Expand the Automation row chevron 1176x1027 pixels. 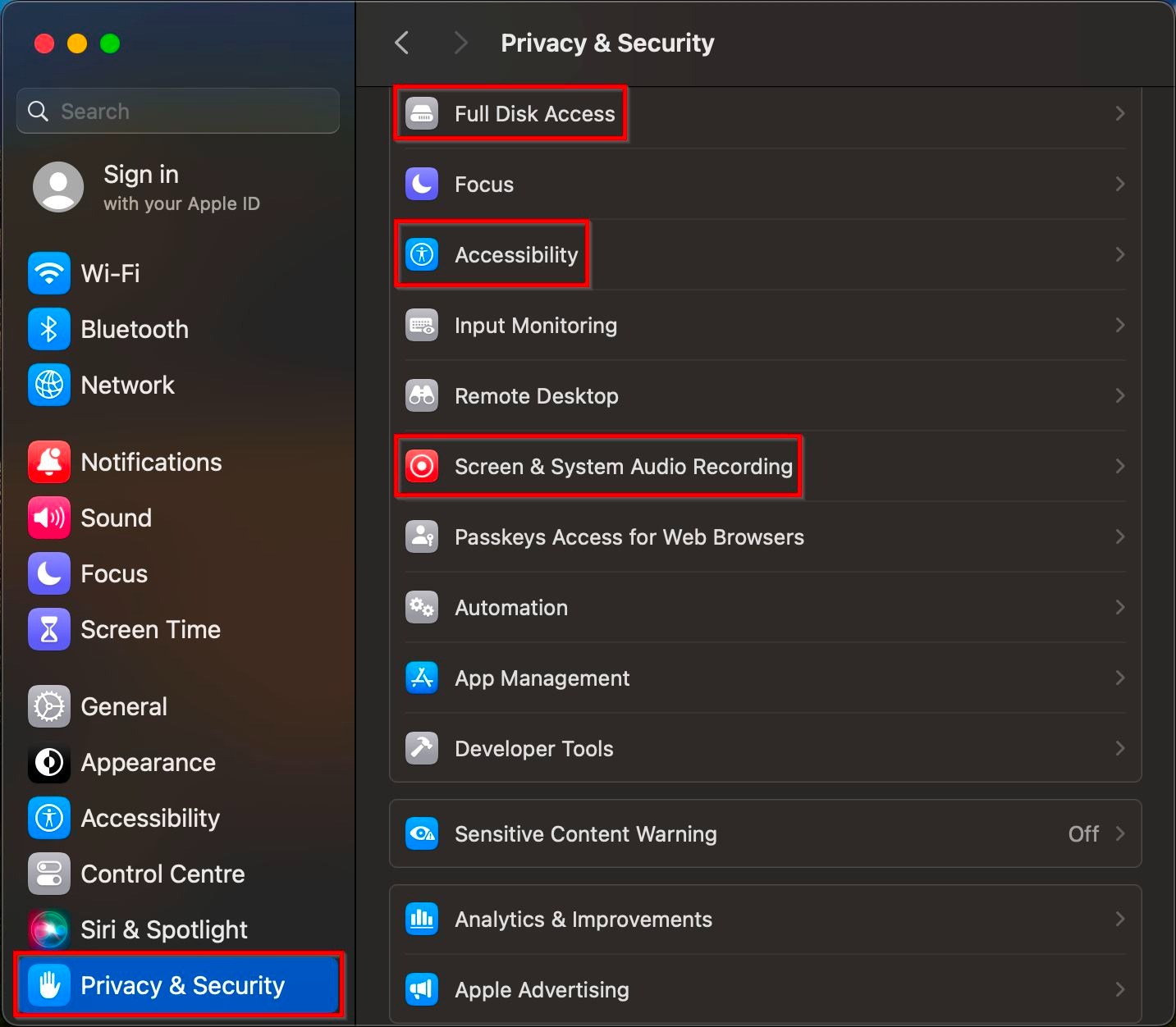[x=1120, y=607]
